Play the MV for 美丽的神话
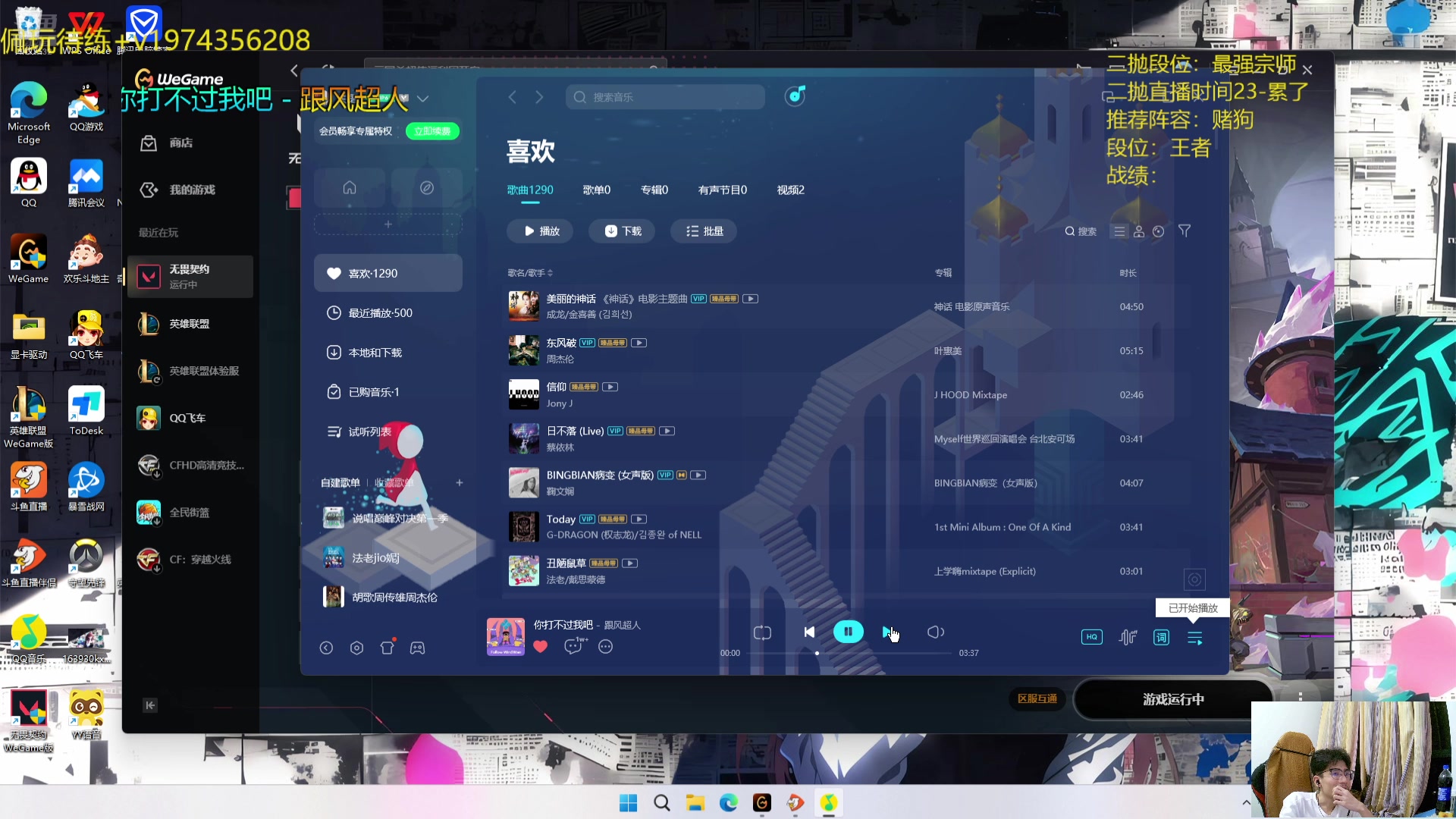The width and height of the screenshot is (1456, 819). point(750,299)
